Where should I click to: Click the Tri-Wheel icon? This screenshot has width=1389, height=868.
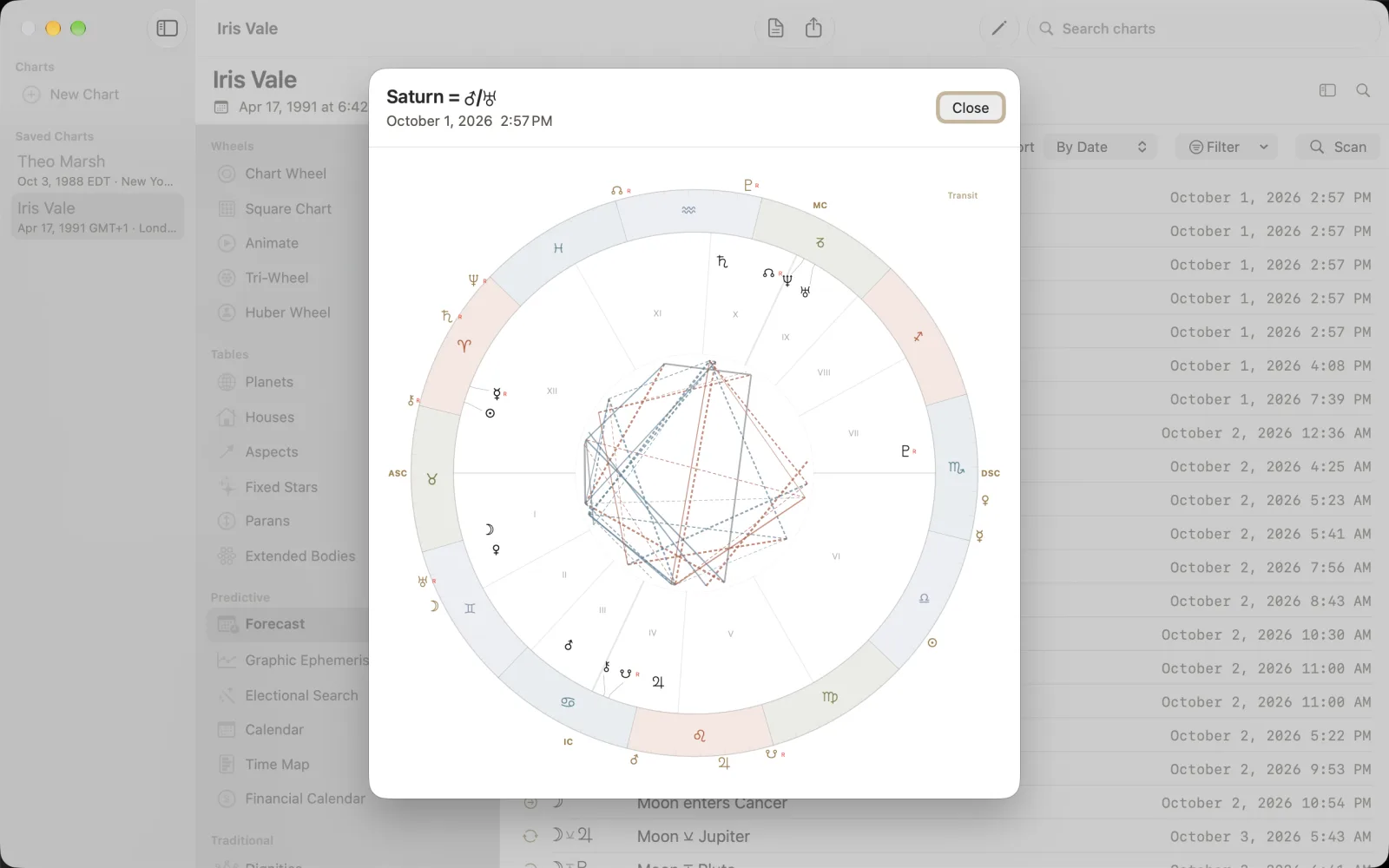(x=227, y=279)
